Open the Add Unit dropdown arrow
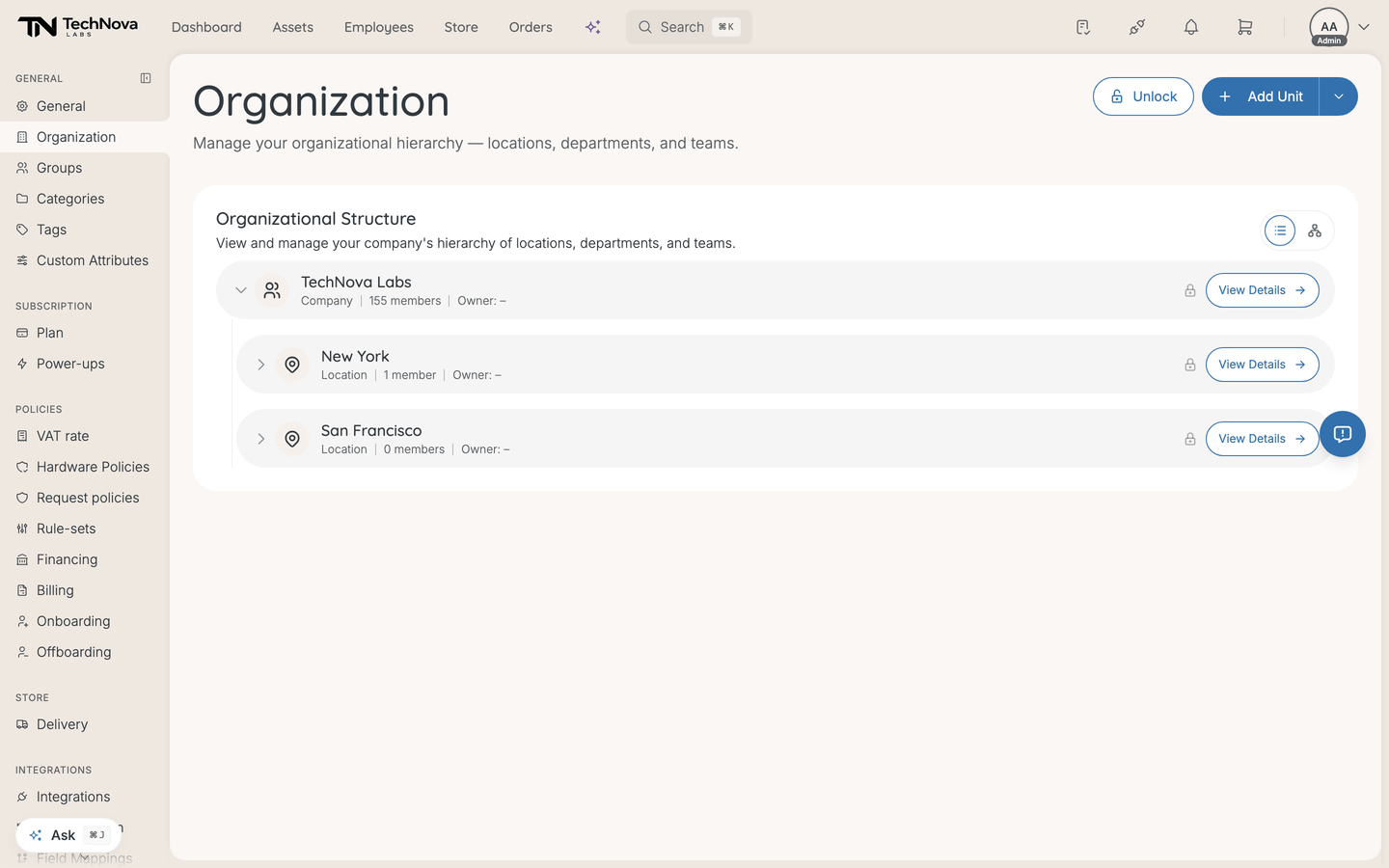Viewport: 1389px width, 868px height. (1339, 96)
